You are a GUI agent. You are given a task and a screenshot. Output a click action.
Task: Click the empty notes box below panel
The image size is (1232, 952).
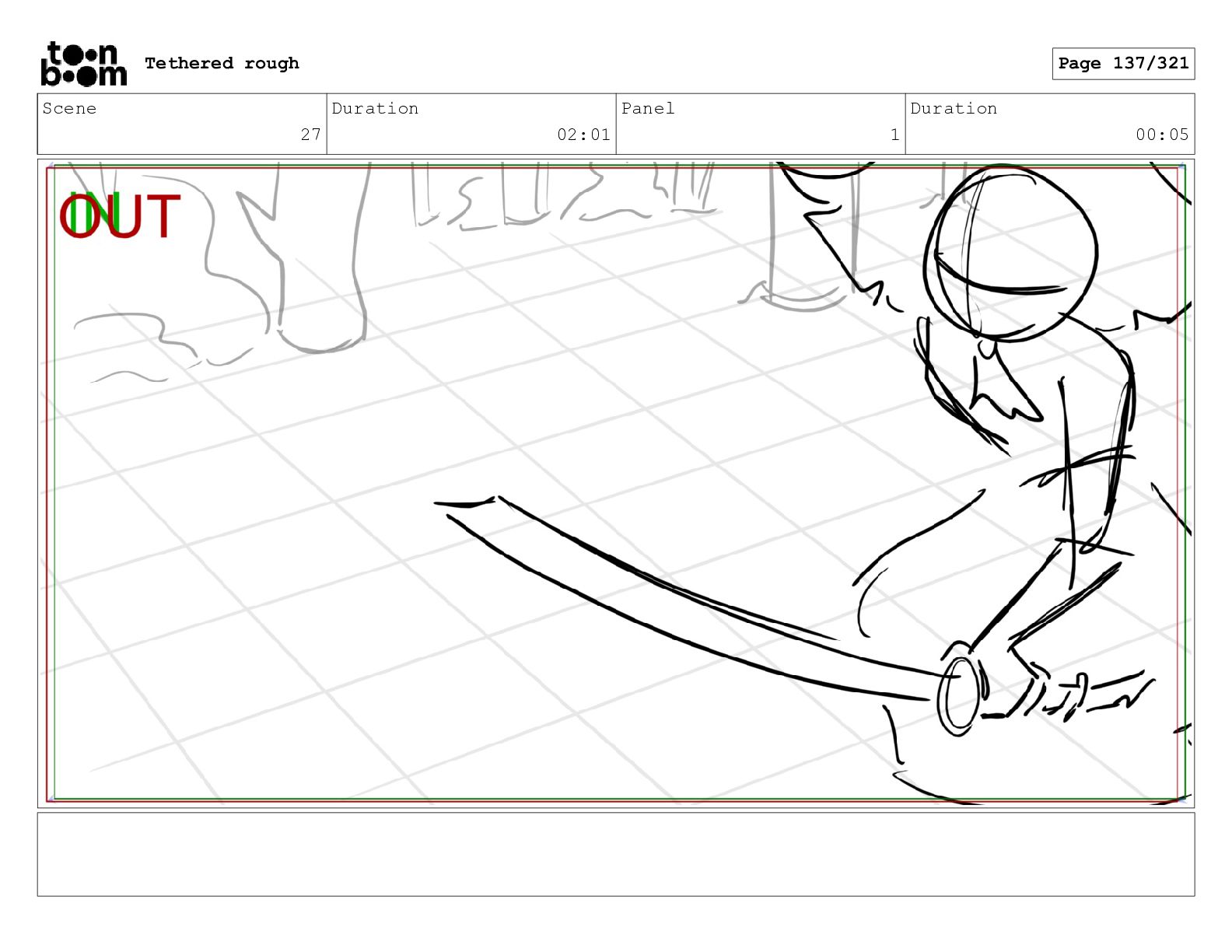(x=616, y=854)
